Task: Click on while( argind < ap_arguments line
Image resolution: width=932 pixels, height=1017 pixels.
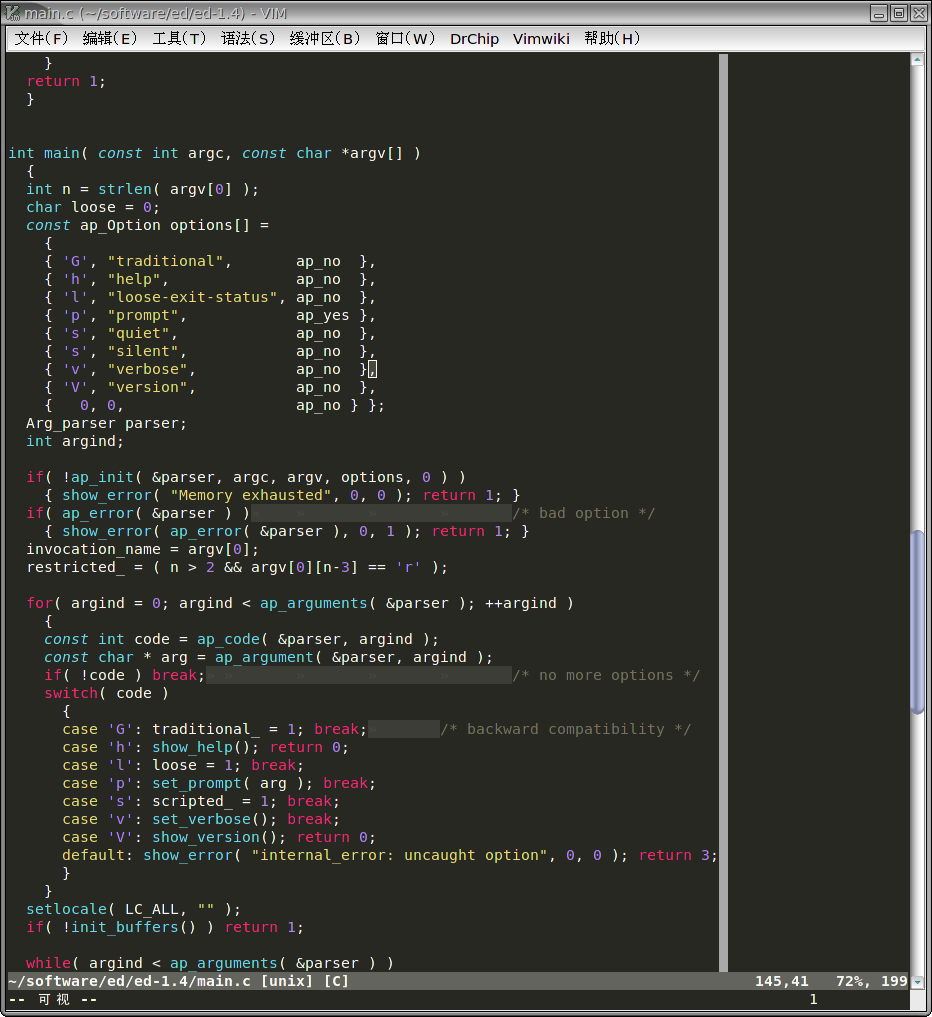Action: [210, 963]
